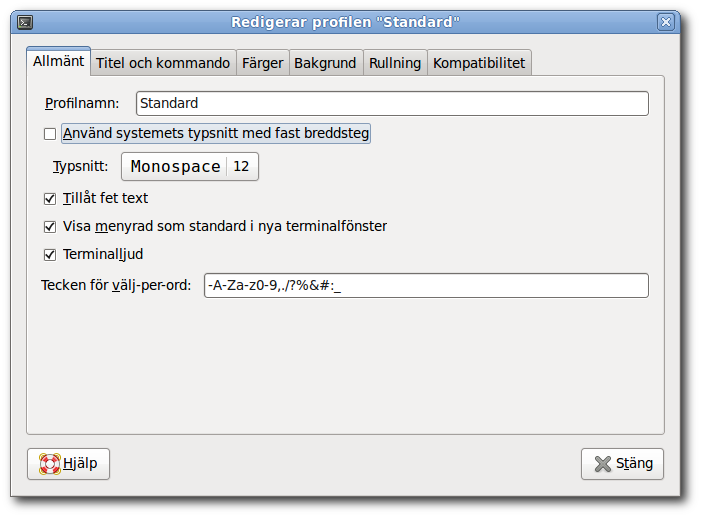Viewport: 701px width, 517px height.
Task: Click into the Profilnamn text field
Action: (392, 103)
